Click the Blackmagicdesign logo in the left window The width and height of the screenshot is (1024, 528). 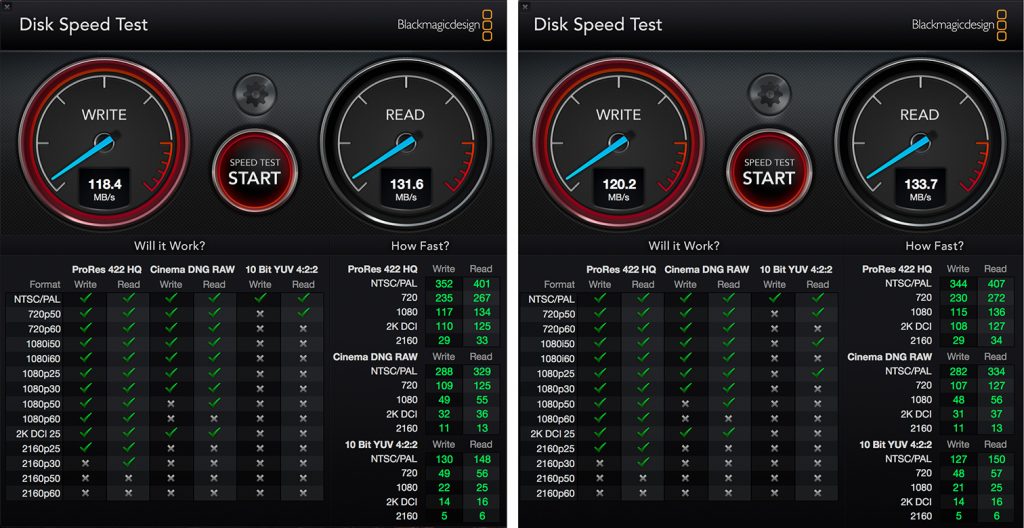tap(444, 25)
